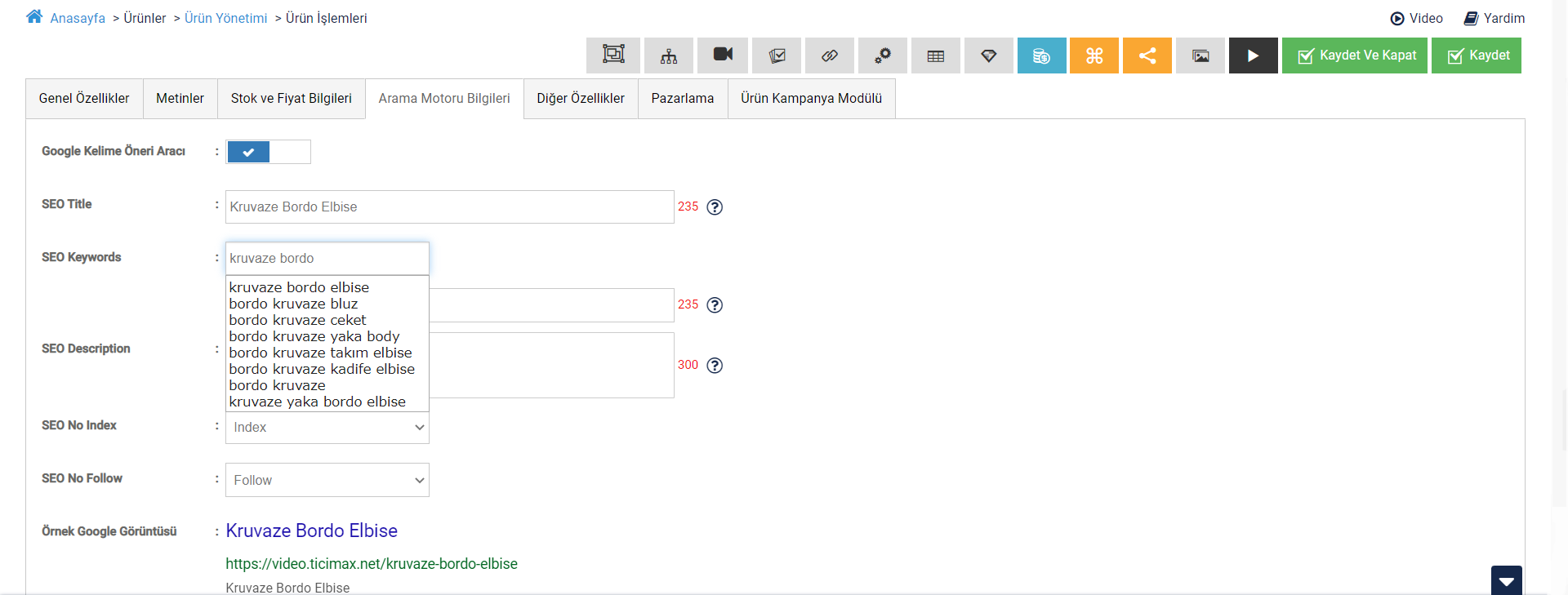Open the gears settings toolbar icon
This screenshot has width=1568, height=595.
click(882, 56)
